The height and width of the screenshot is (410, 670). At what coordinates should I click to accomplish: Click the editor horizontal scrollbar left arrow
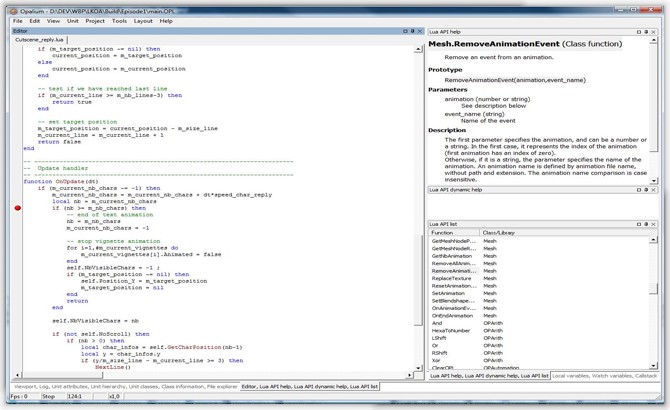click(x=18, y=375)
